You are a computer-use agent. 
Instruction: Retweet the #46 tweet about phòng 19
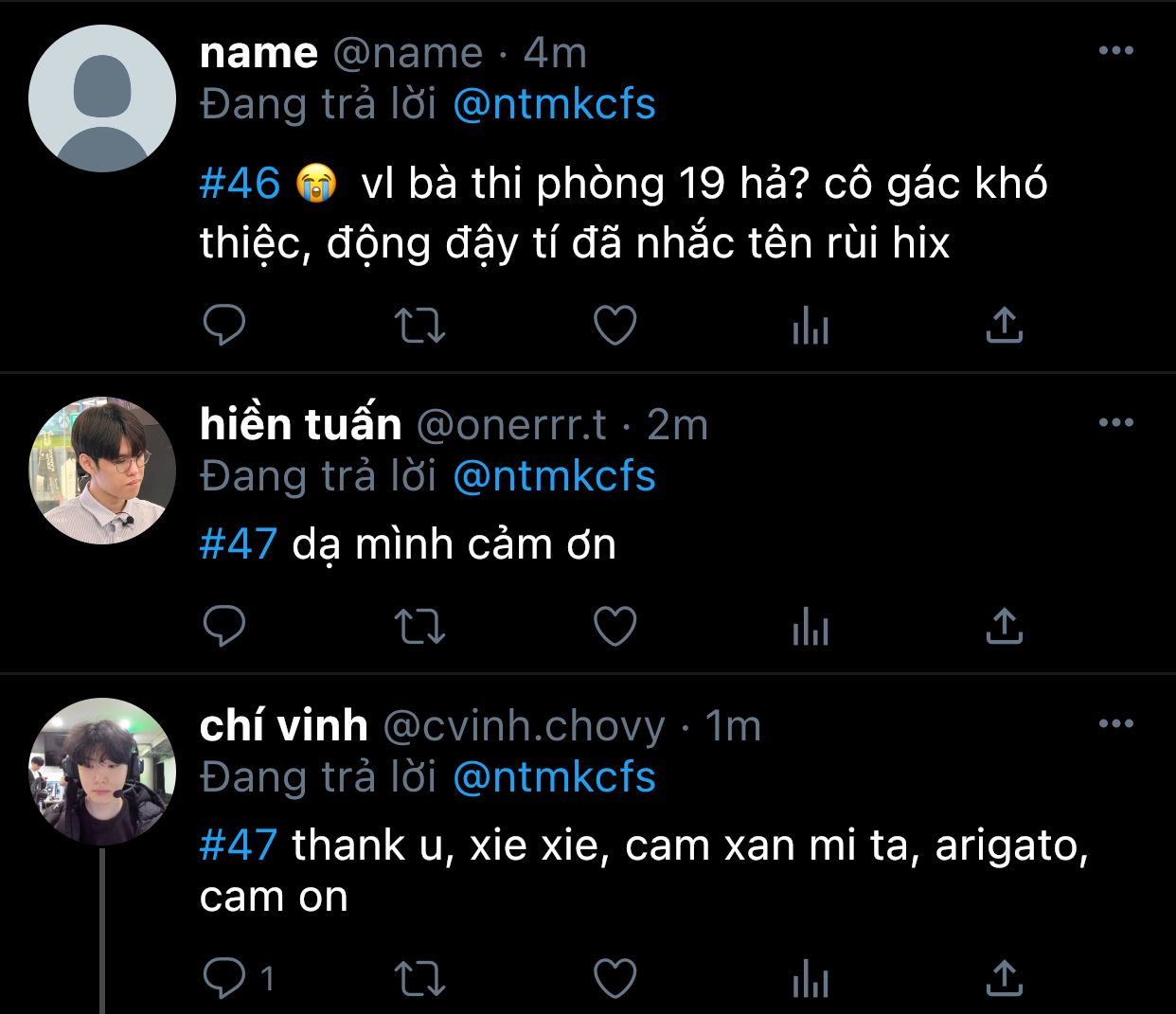pyautogui.click(x=419, y=327)
